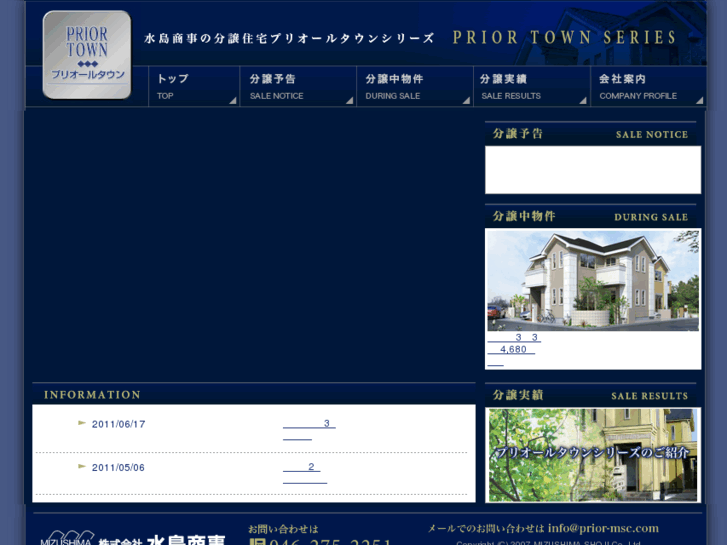
Task: Click the corner arrow on SALE RESULTS menu
Action: point(584,100)
